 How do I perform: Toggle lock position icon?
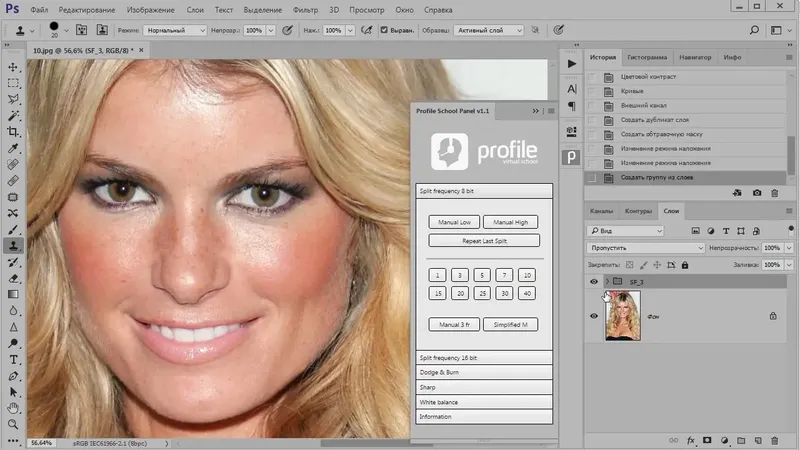point(657,265)
